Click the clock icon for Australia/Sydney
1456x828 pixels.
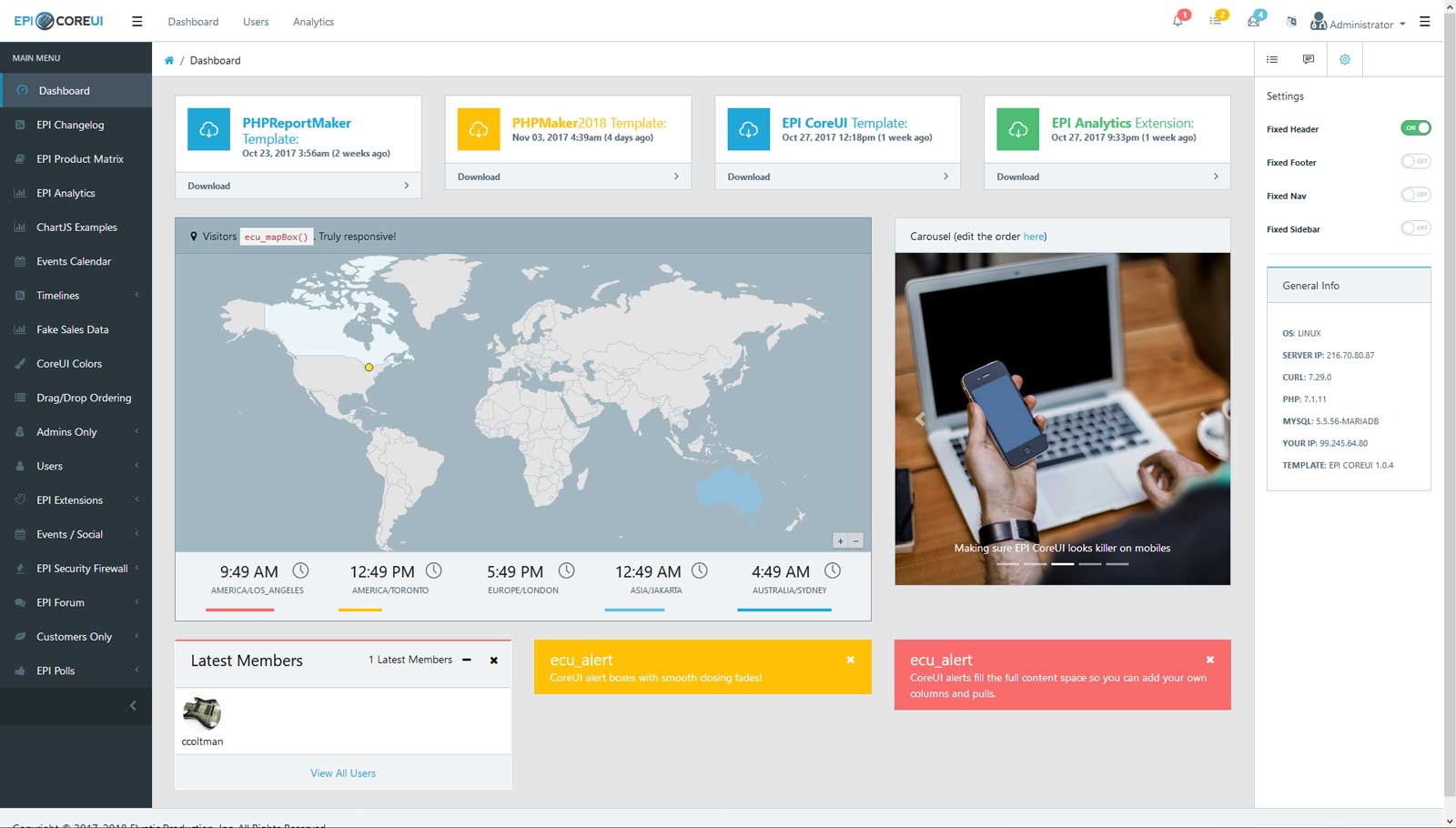[833, 571]
